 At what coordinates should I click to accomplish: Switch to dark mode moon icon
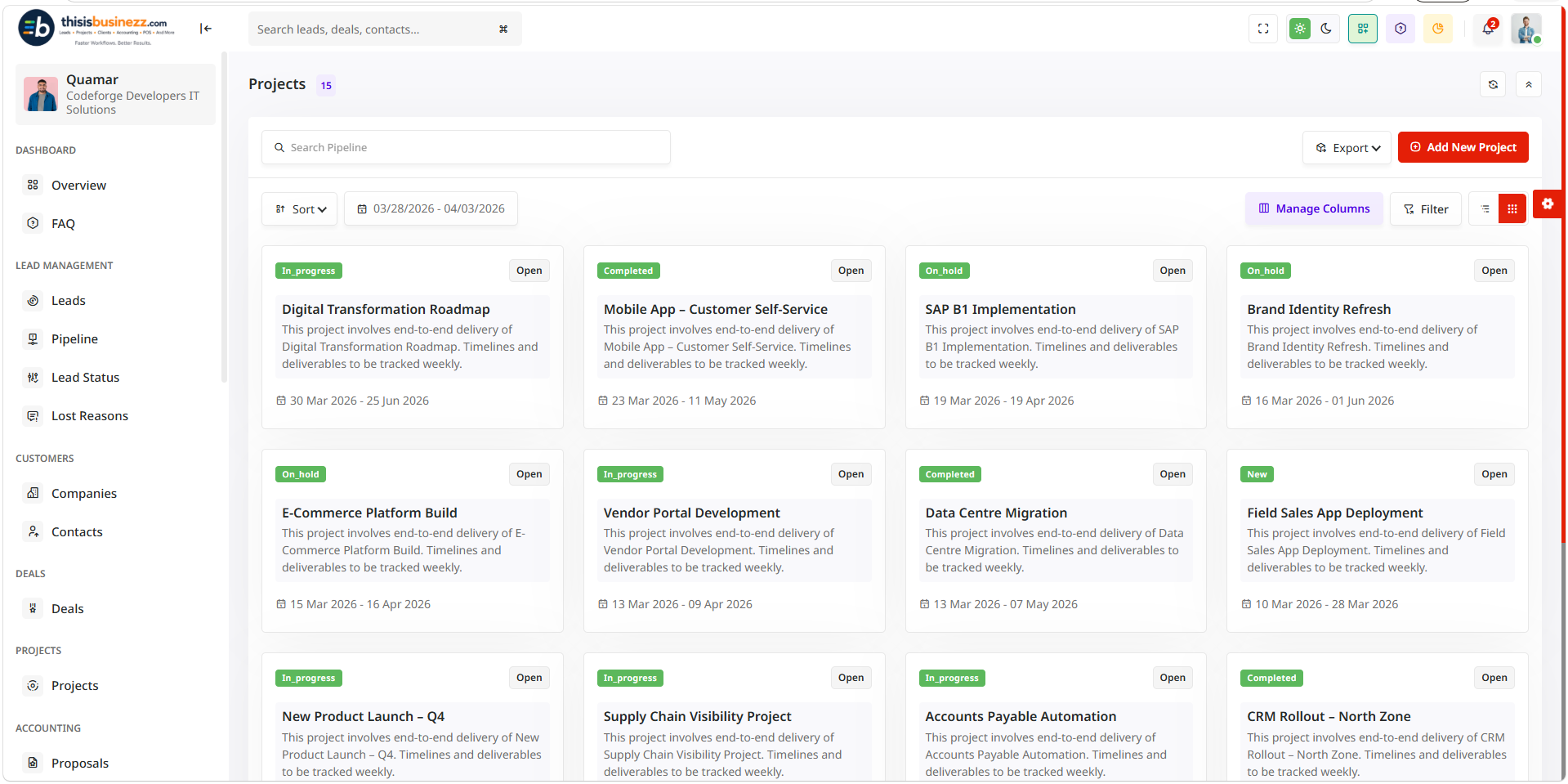[1326, 29]
